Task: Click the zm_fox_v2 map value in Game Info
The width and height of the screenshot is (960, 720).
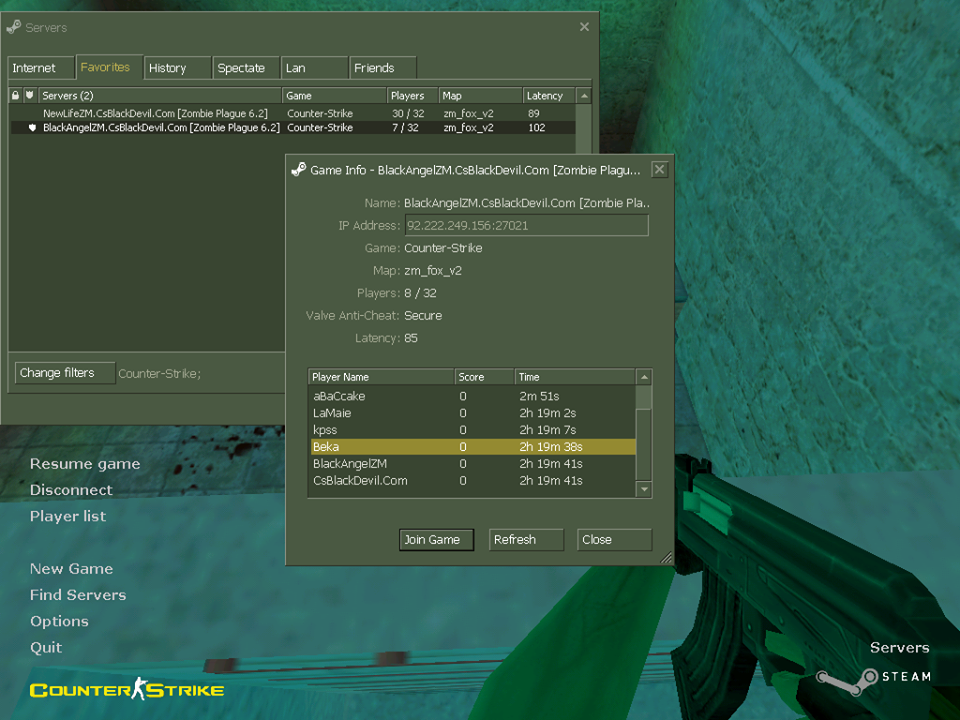Action: [433, 271]
